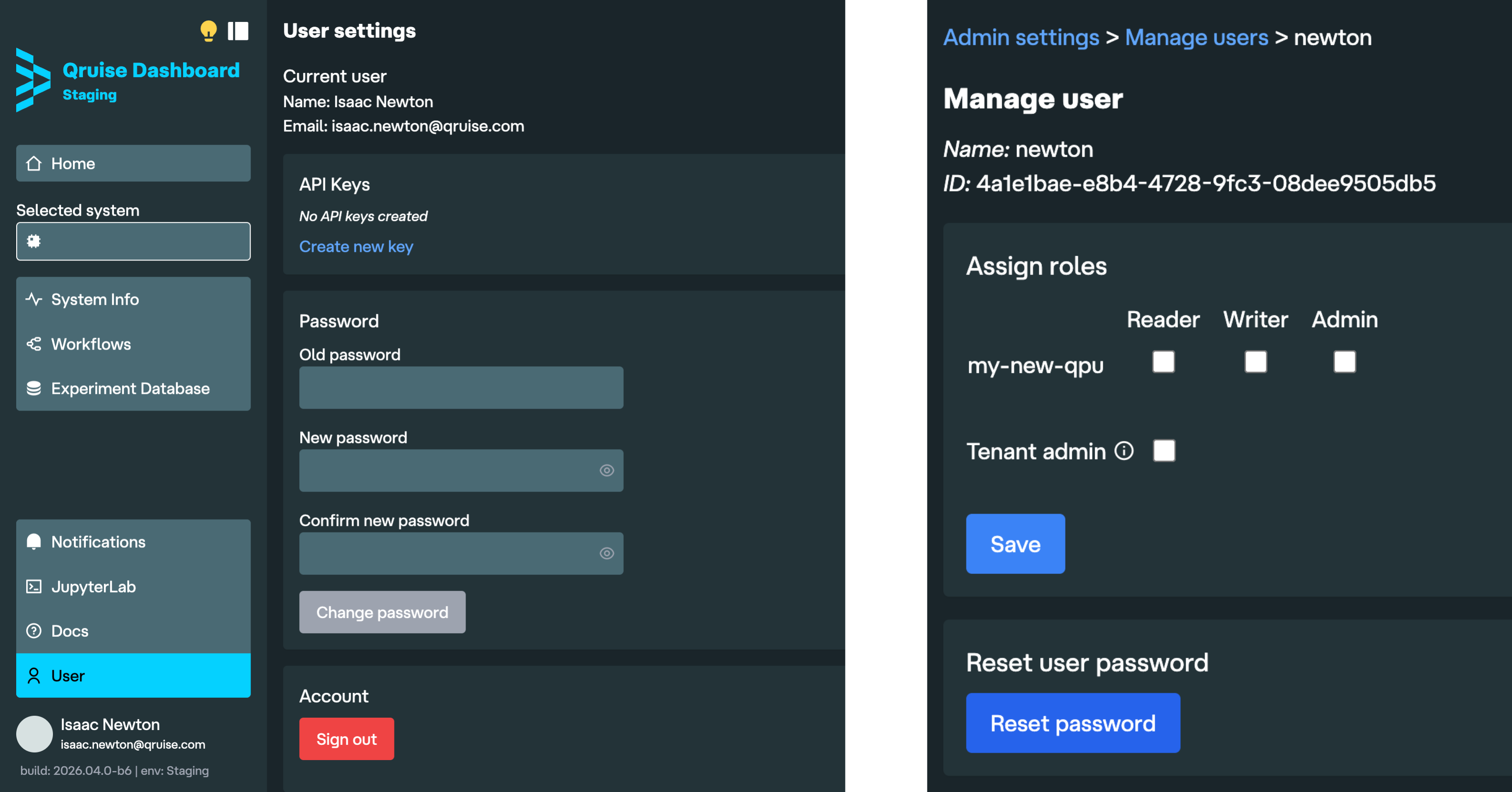Open the Workflows section
This screenshot has height=792, width=1512.
click(133, 344)
